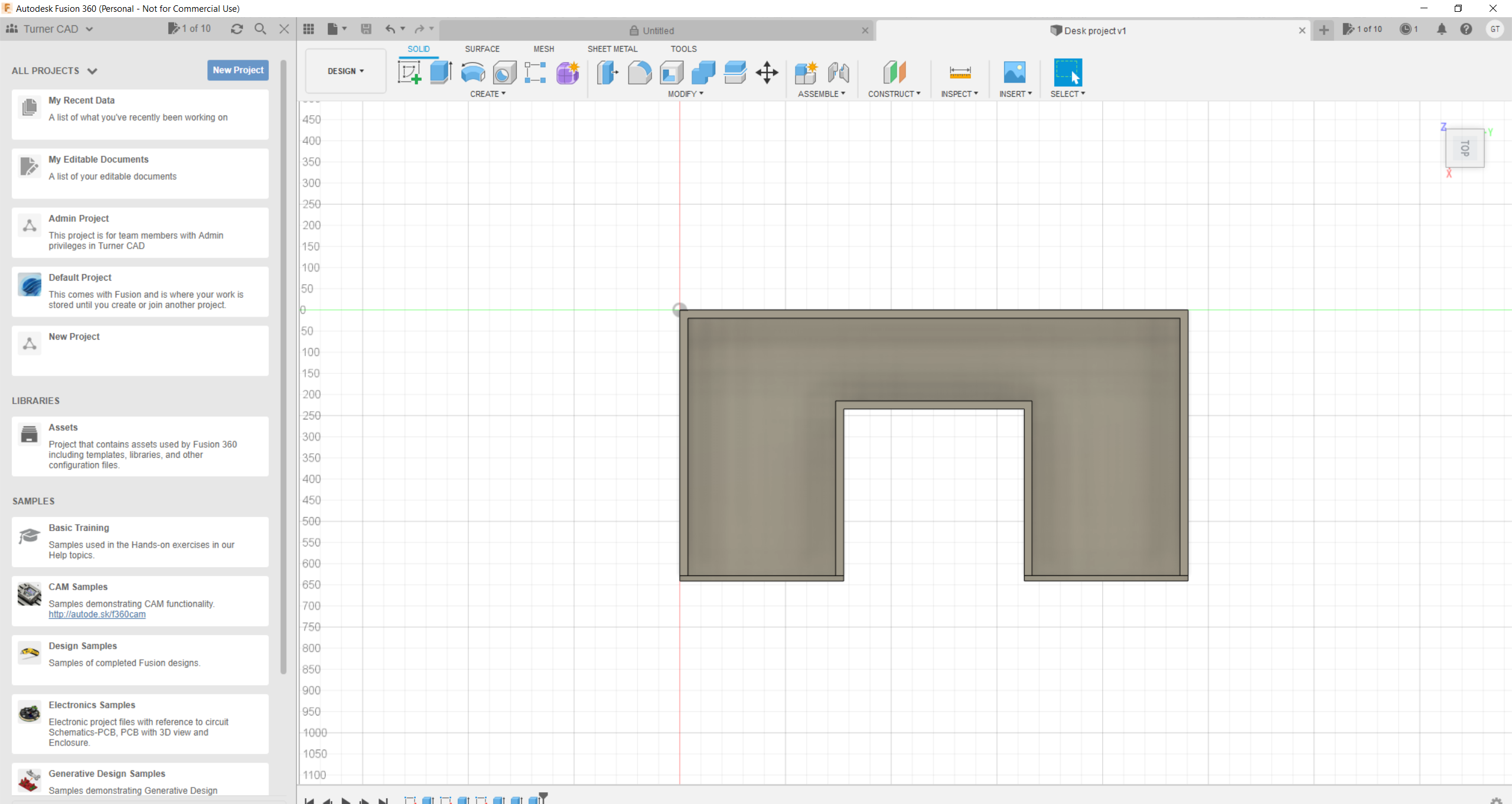Click the New Project button

point(237,70)
